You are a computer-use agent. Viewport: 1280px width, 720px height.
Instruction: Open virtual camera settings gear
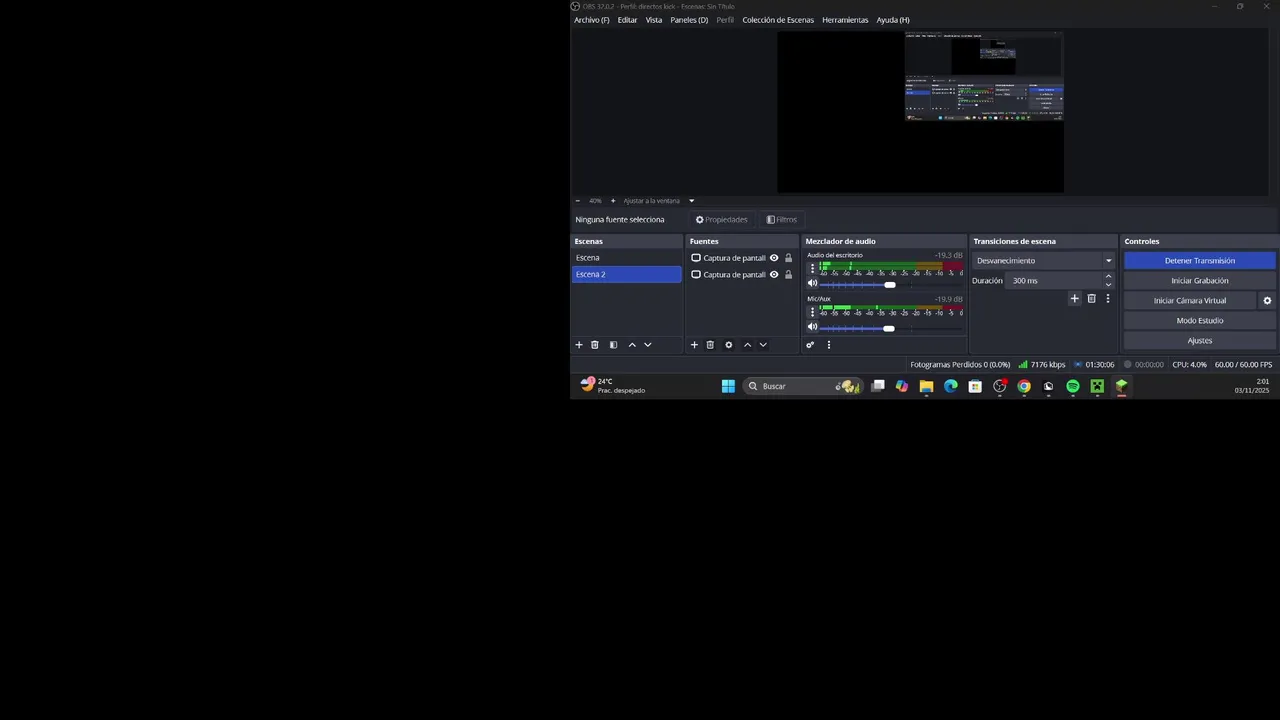pos(1267,301)
